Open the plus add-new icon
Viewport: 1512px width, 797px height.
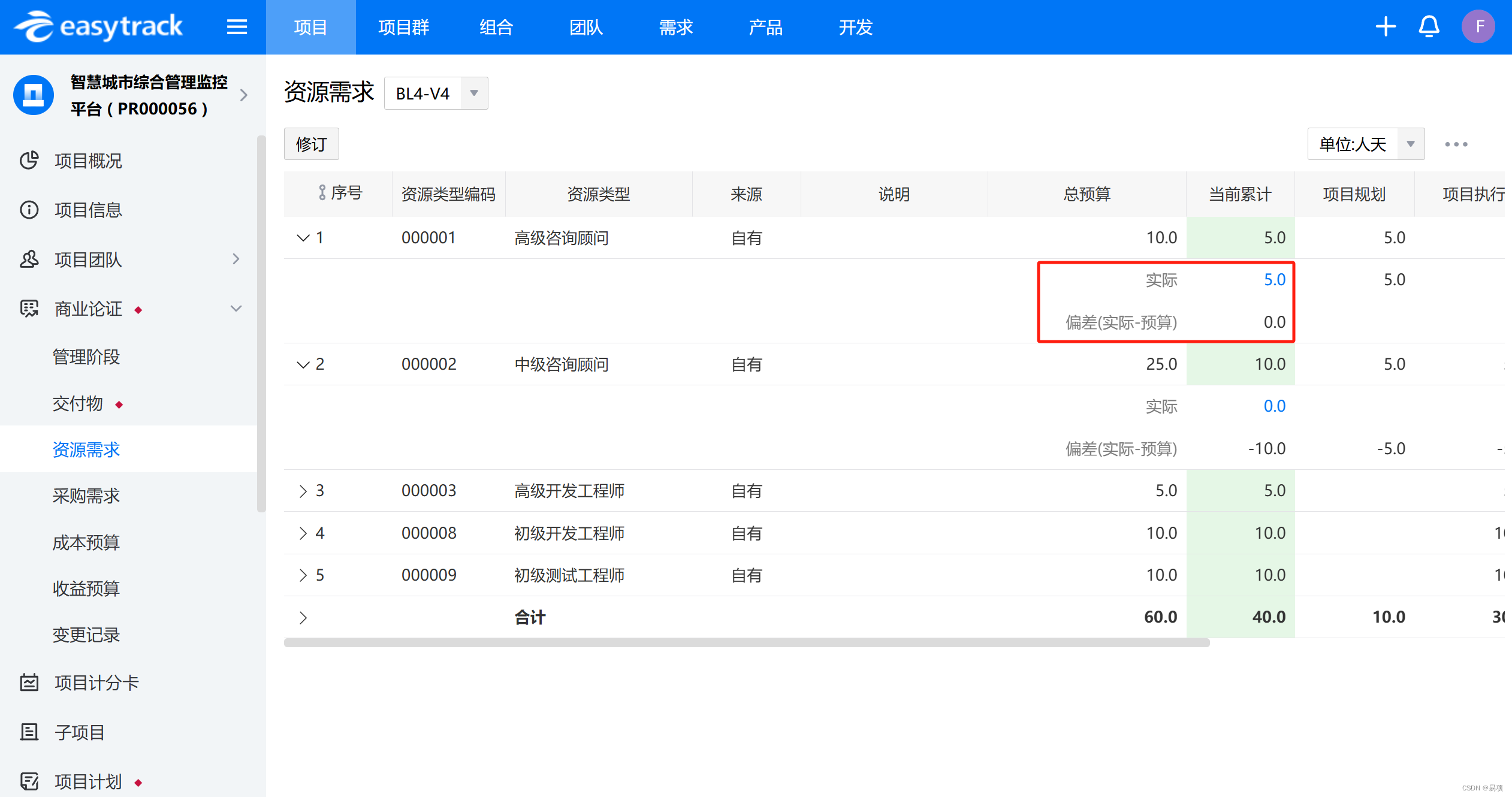(x=1385, y=27)
